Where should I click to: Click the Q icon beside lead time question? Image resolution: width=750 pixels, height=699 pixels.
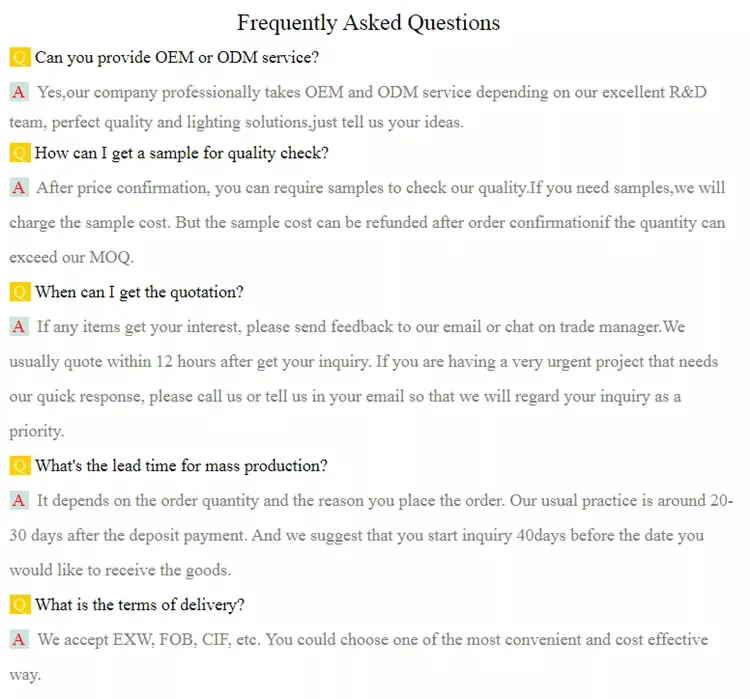pyautogui.click(x=19, y=466)
